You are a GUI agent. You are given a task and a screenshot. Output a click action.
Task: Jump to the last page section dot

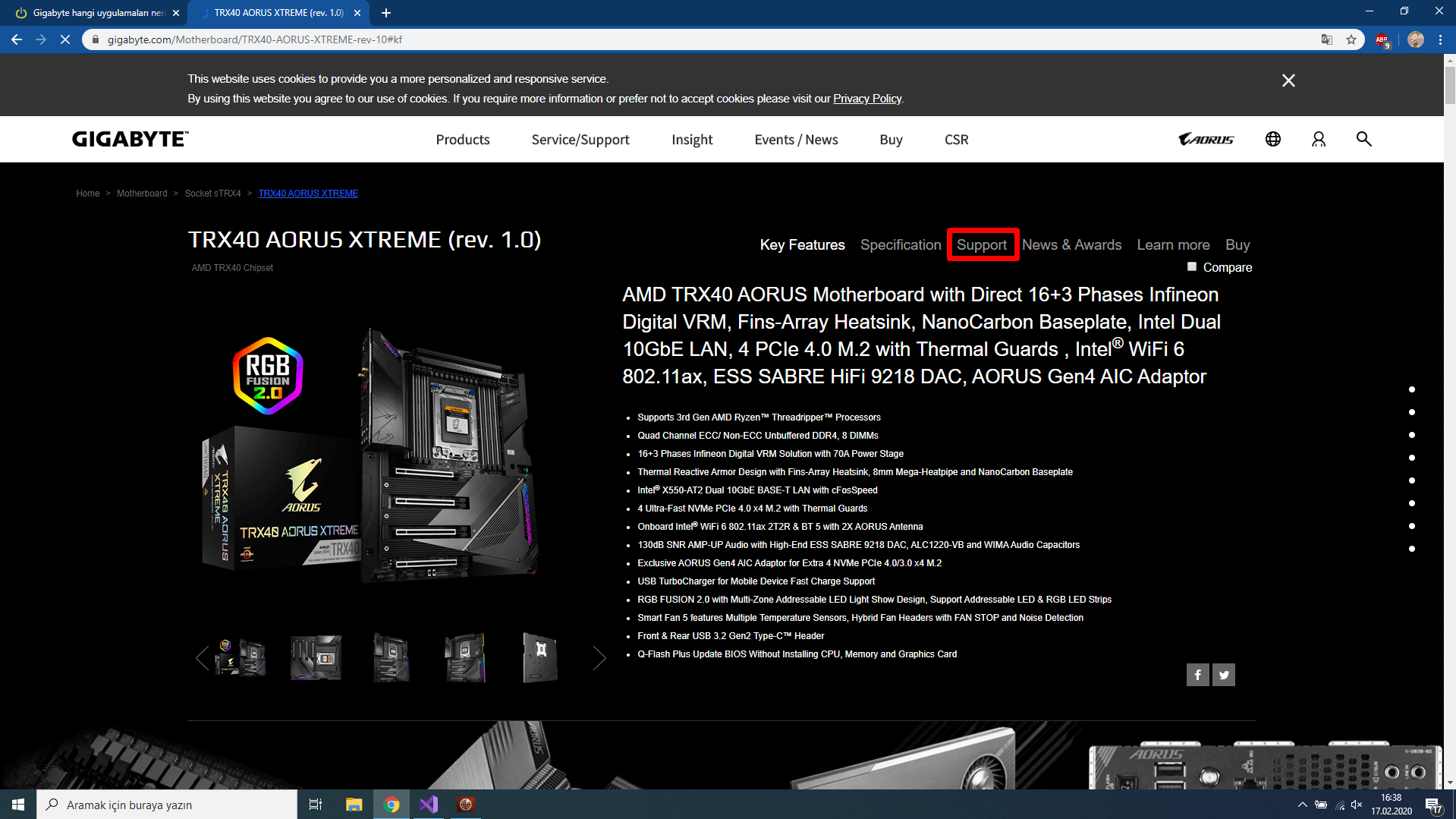coord(1412,549)
